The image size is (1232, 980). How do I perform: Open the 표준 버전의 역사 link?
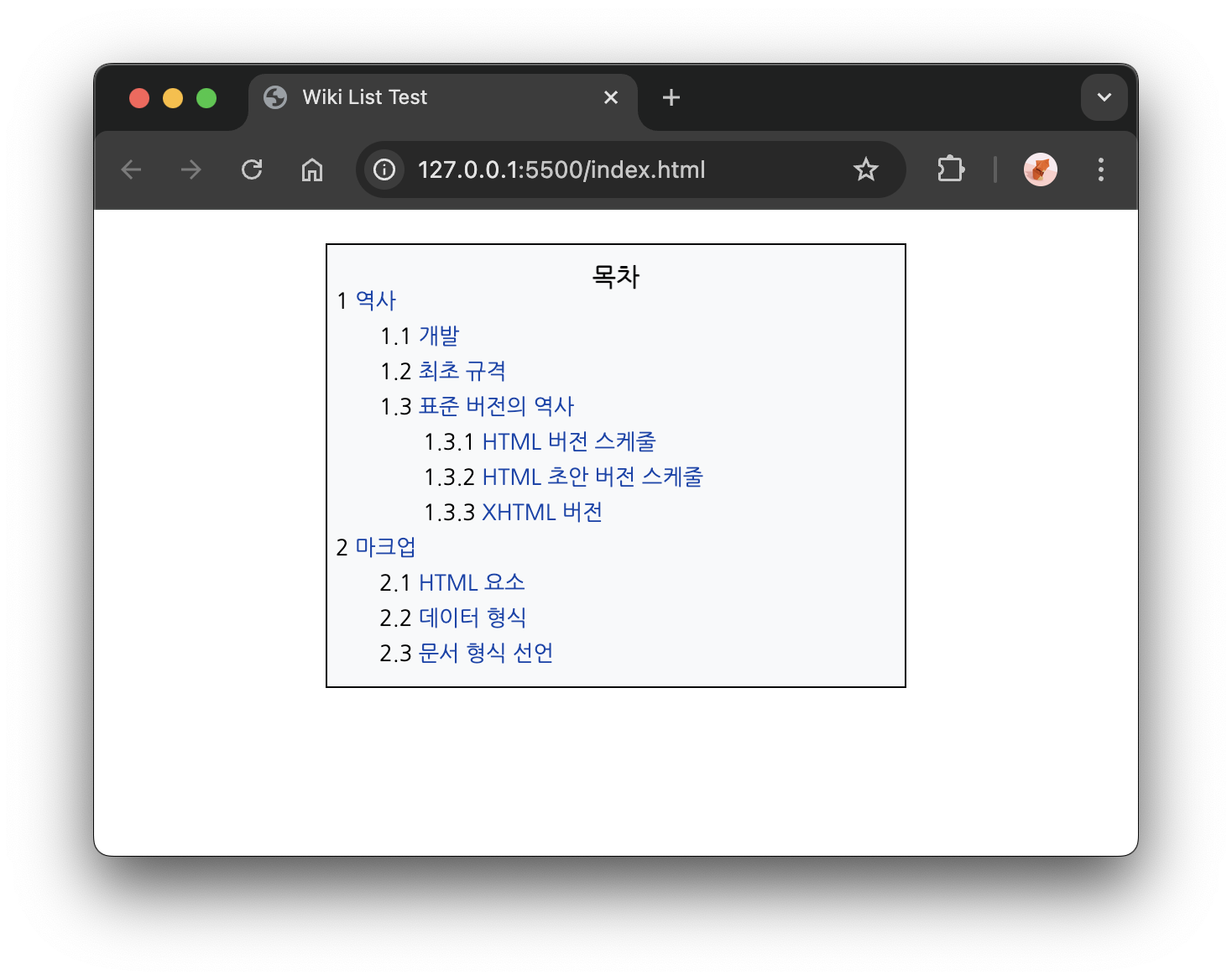[496, 406]
